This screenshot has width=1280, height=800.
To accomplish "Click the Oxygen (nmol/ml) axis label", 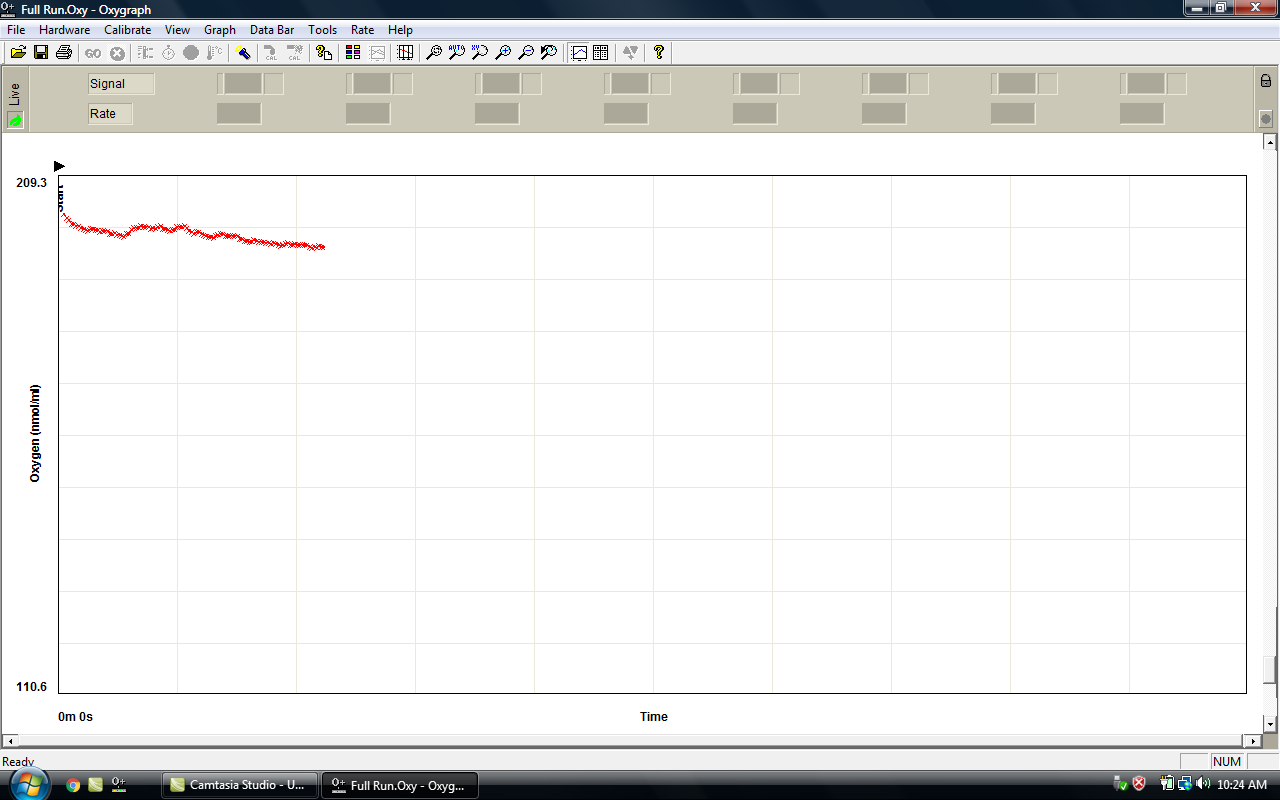I will (x=35, y=433).
